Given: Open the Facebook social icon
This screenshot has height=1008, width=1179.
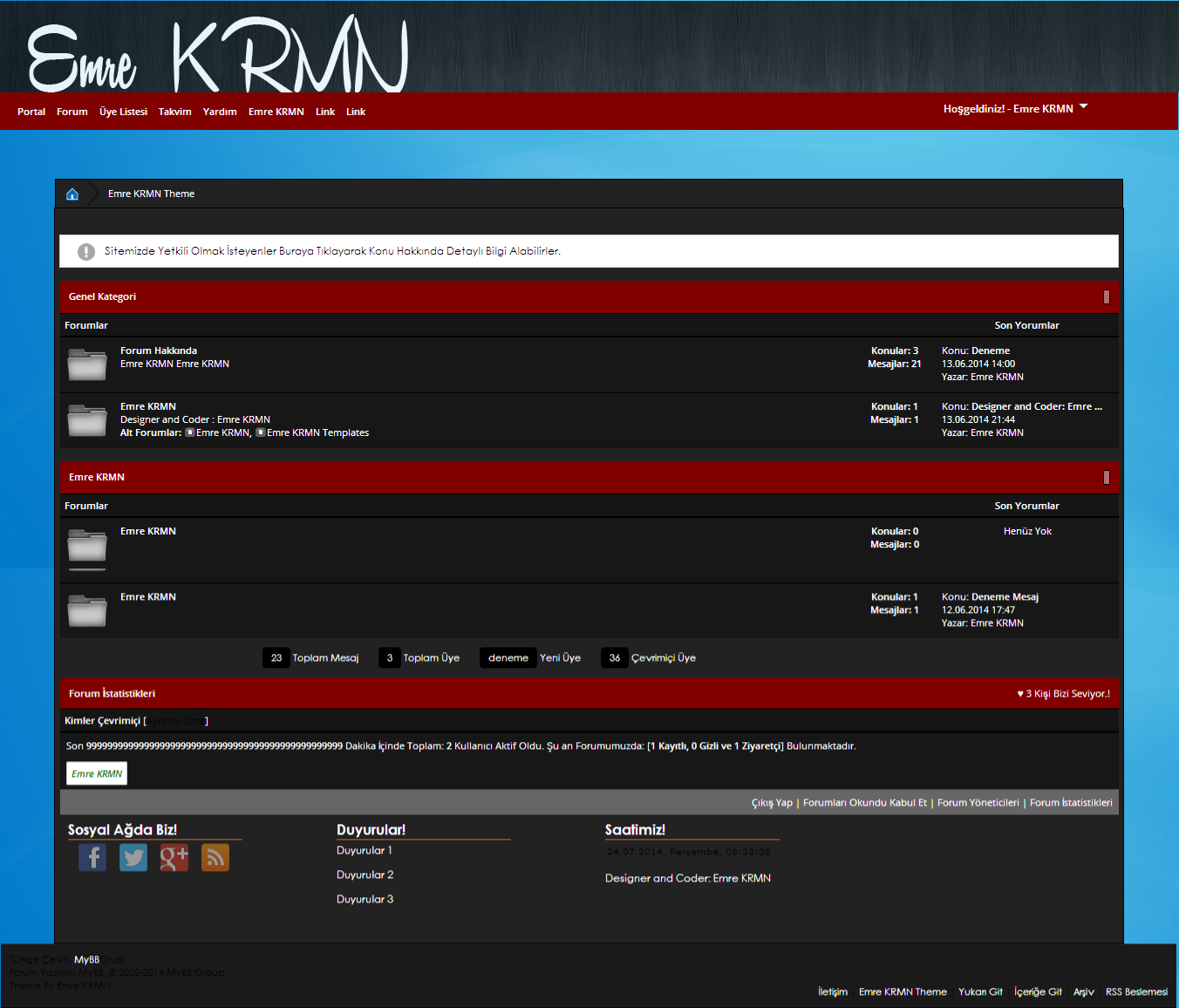Looking at the screenshot, I should (92, 857).
